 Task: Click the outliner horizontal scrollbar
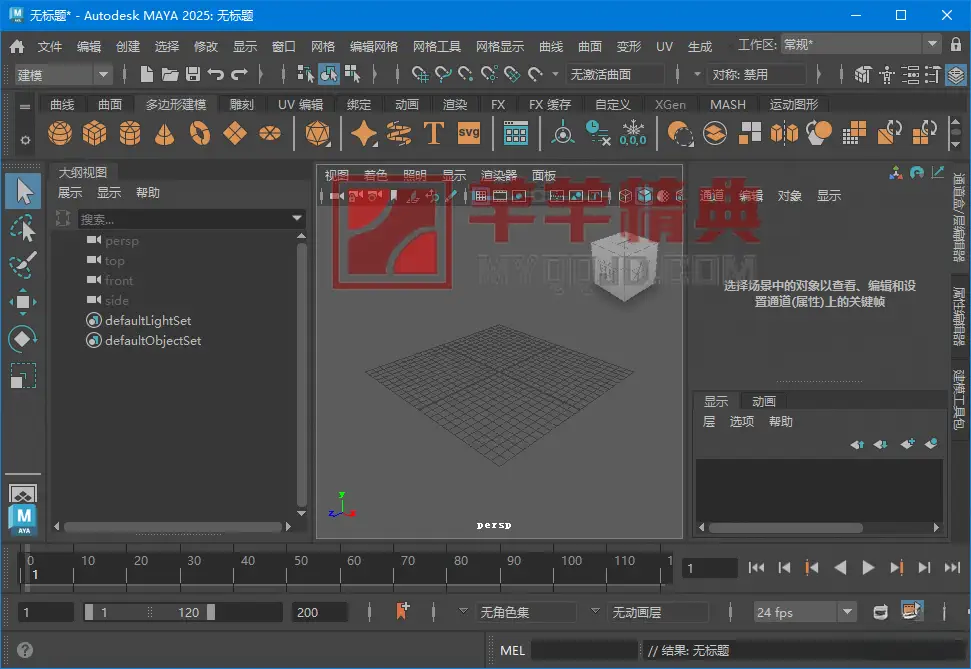tap(173, 527)
